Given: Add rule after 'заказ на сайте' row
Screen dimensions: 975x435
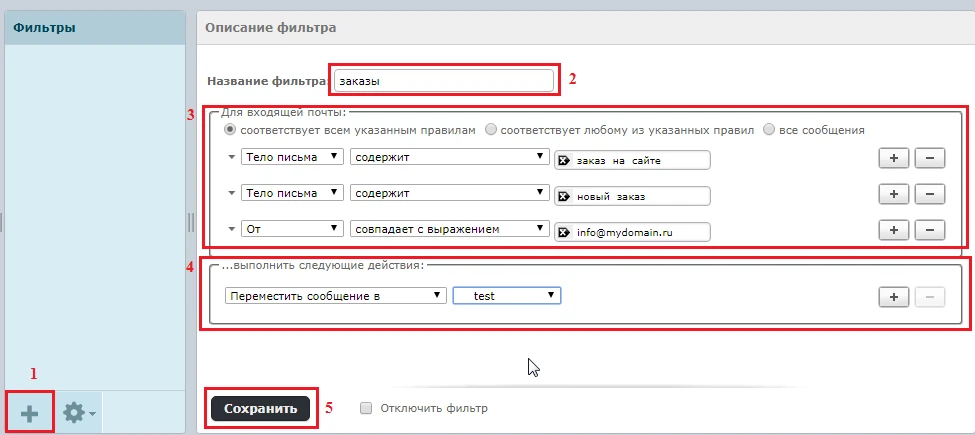Looking at the screenshot, I should click(x=892, y=158).
